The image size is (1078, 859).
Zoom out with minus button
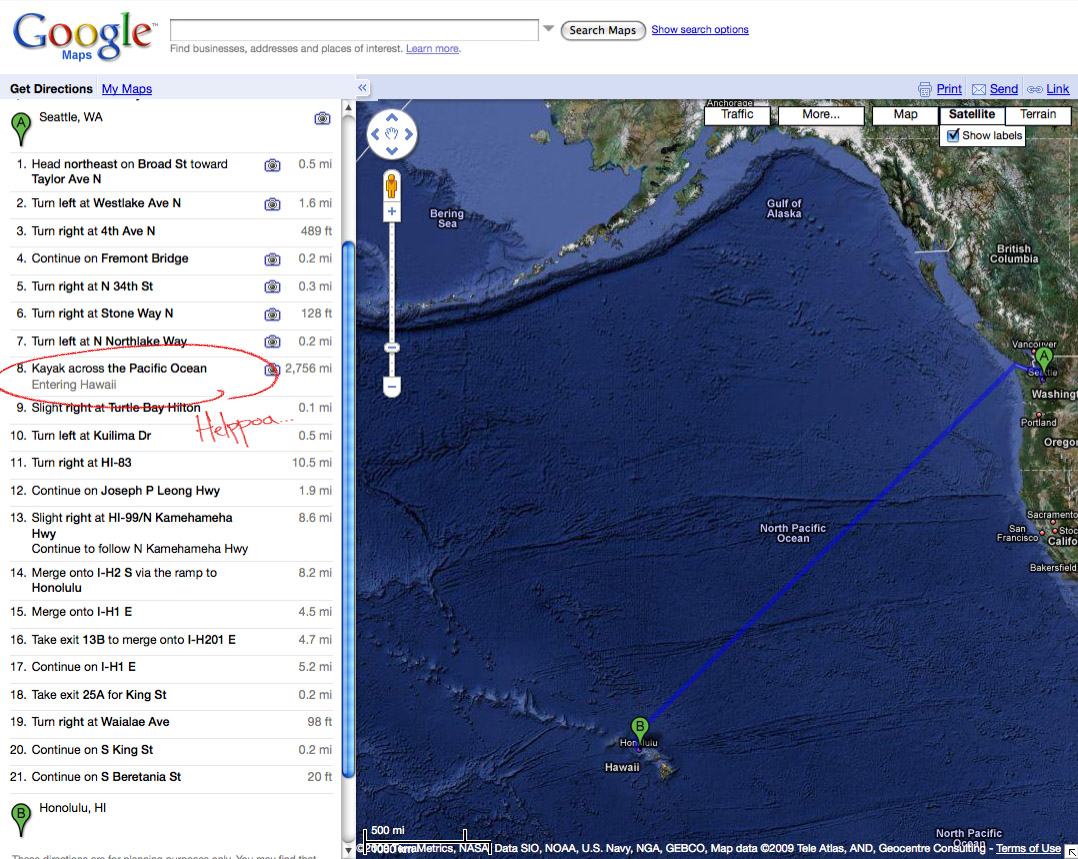coord(392,387)
